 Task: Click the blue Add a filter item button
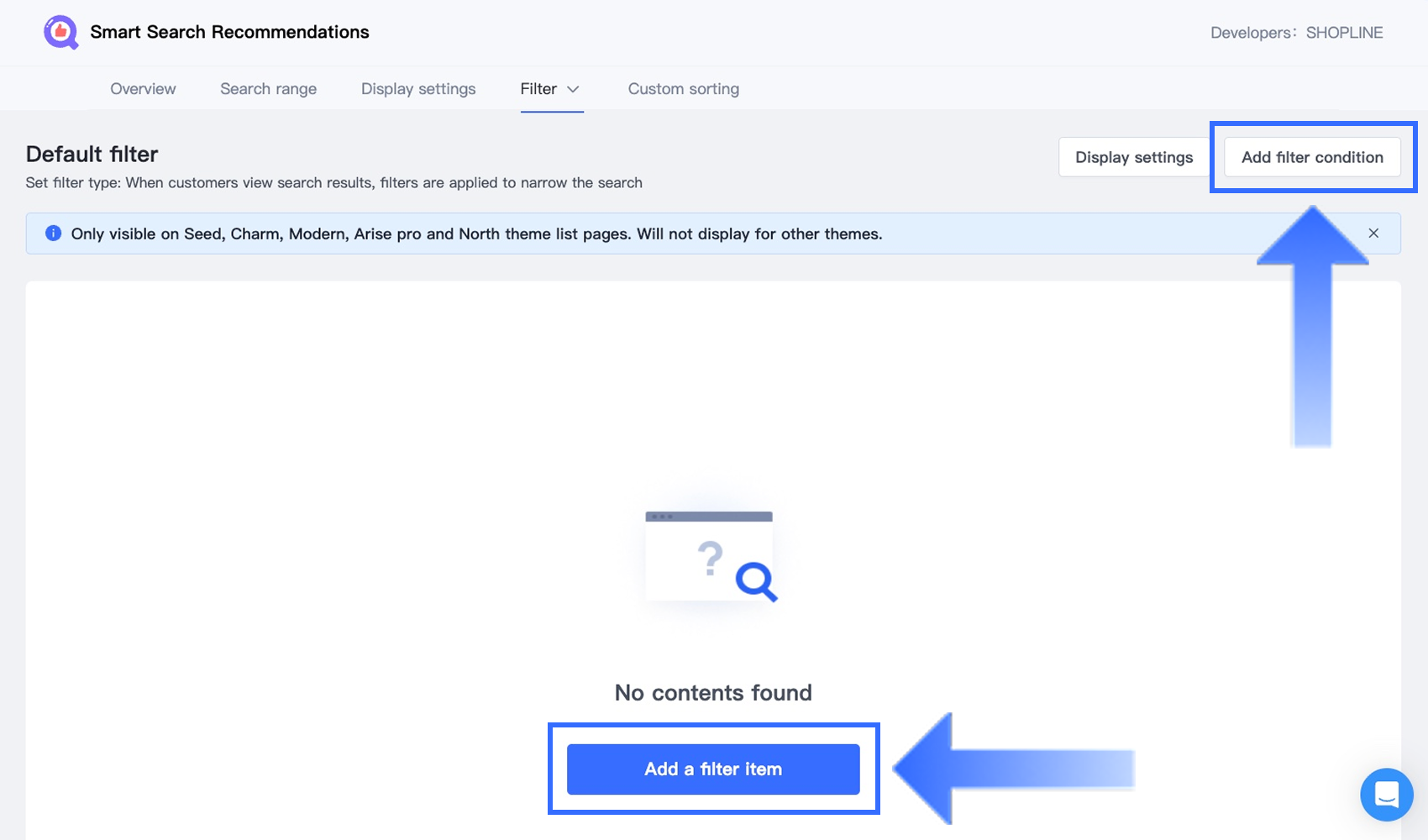tap(713, 769)
